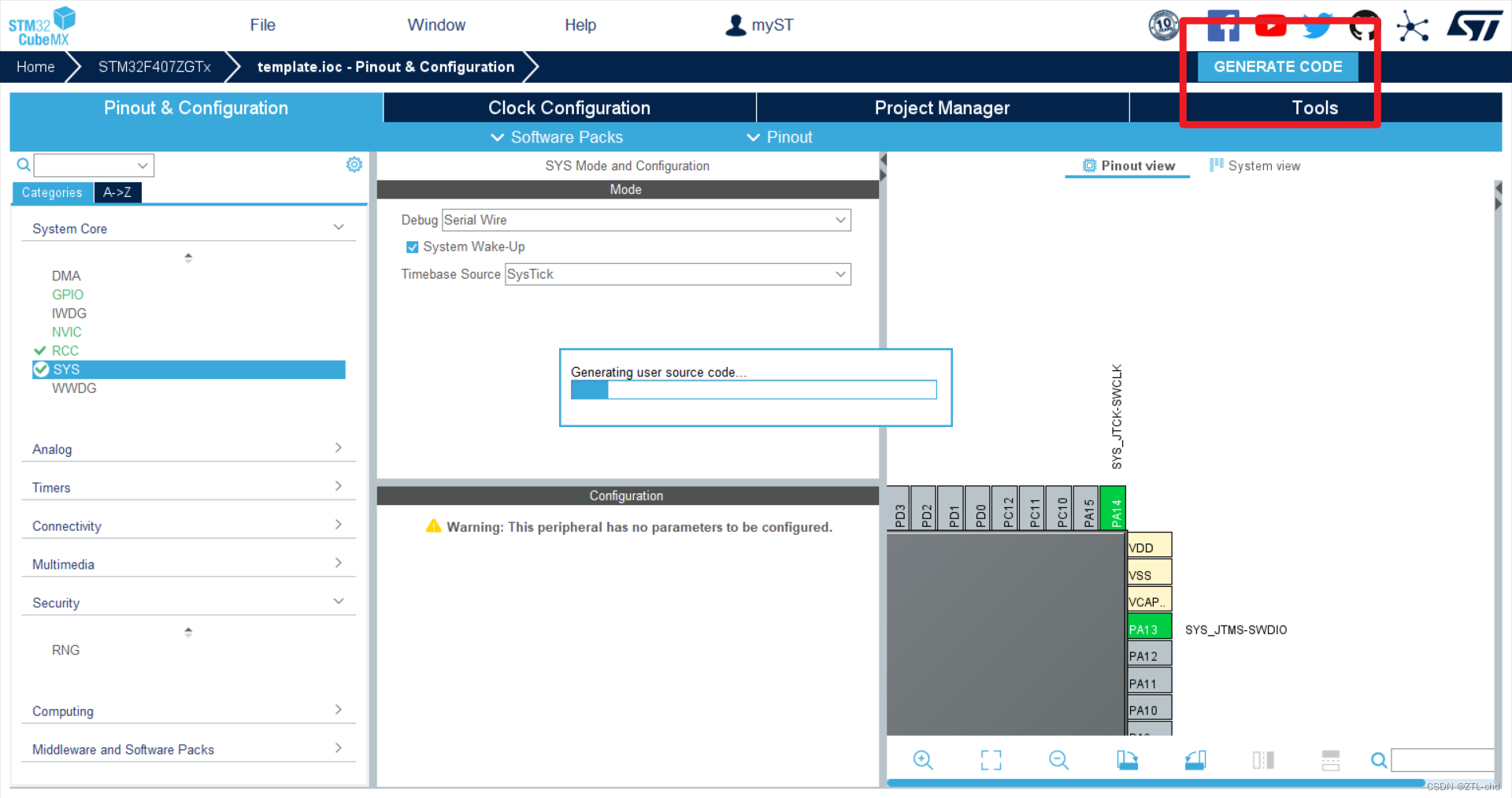Viewport: 1512px width, 798px height.
Task: Click the RCC green checkmark icon
Action: tap(40, 351)
